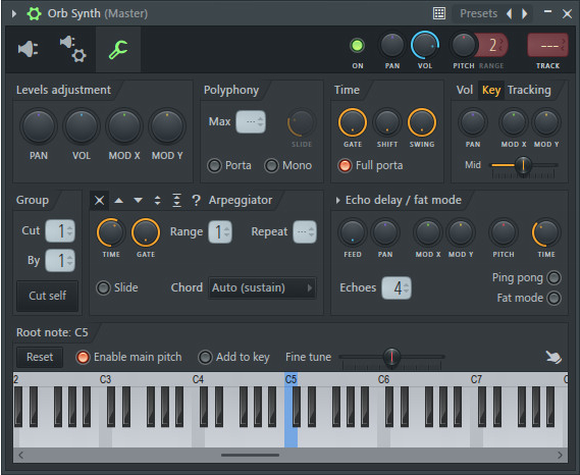Open the speaker with gear envelope tab
Viewport: 580px width, 475px height.
tap(73, 48)
